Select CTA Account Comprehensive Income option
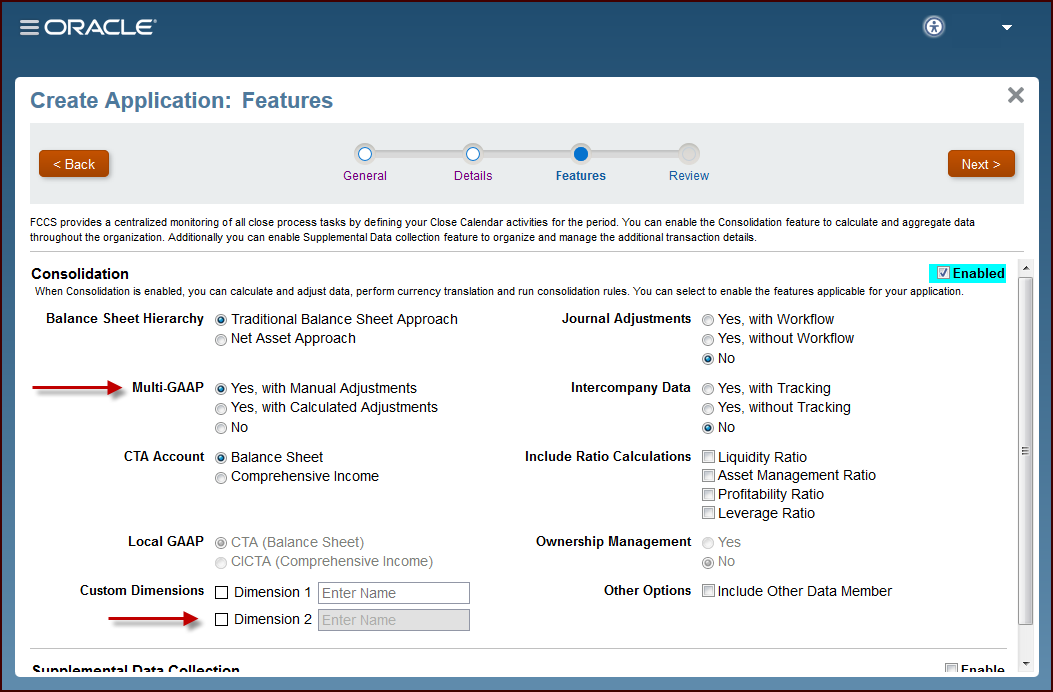Screen dimensions: 1053x692 [x=221, y=478]
